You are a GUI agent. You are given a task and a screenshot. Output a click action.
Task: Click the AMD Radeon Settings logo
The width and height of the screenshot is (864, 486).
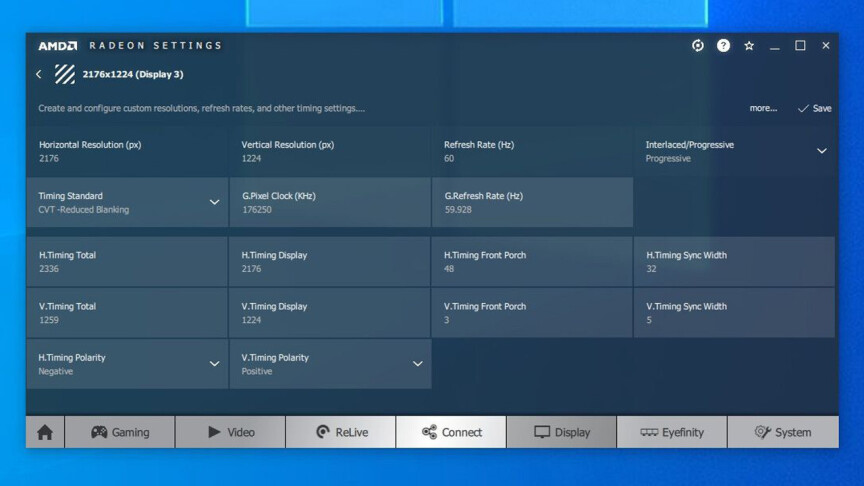tap(130, 46)
